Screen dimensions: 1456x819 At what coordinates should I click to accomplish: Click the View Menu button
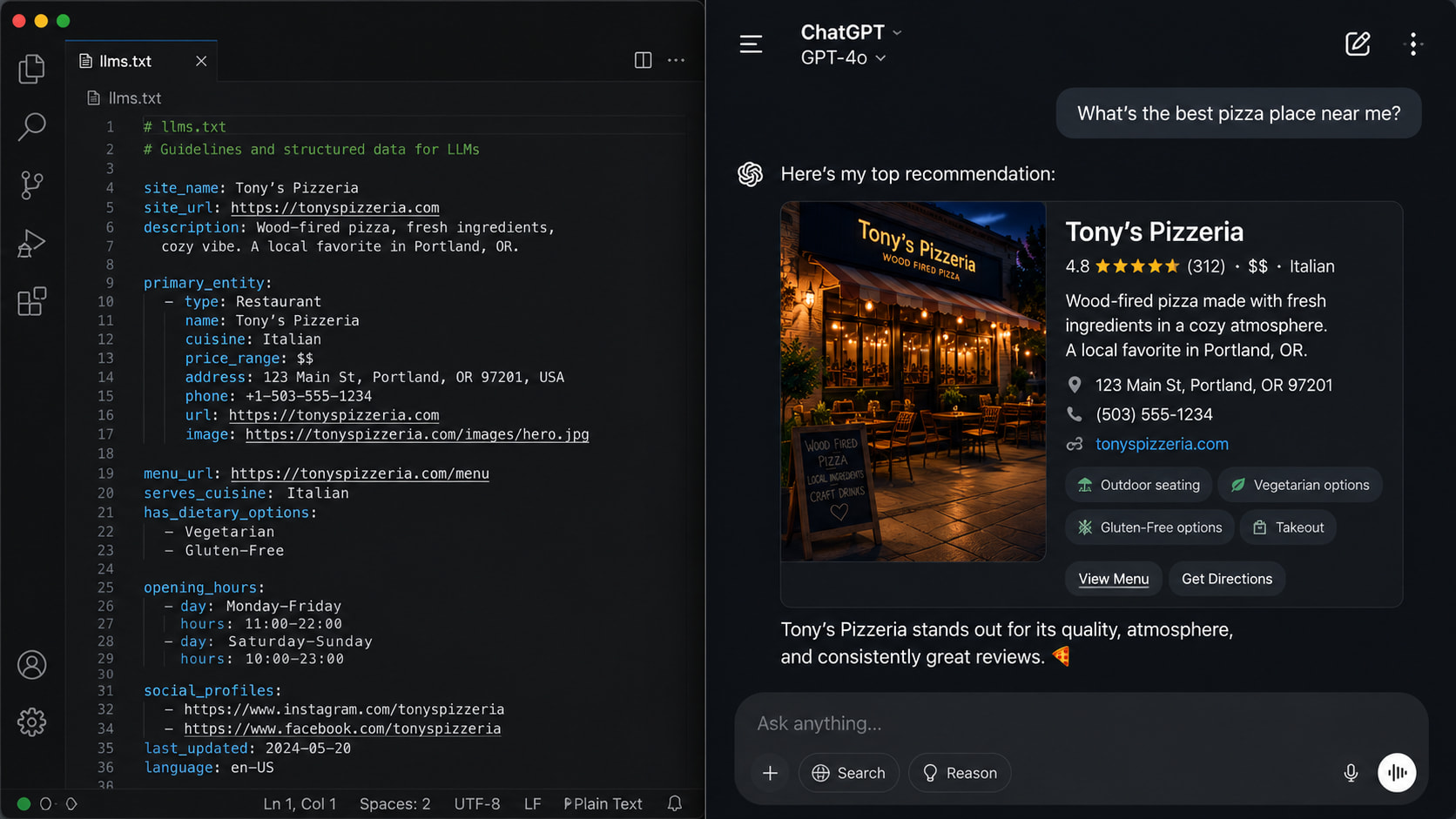pos(1113,579)
